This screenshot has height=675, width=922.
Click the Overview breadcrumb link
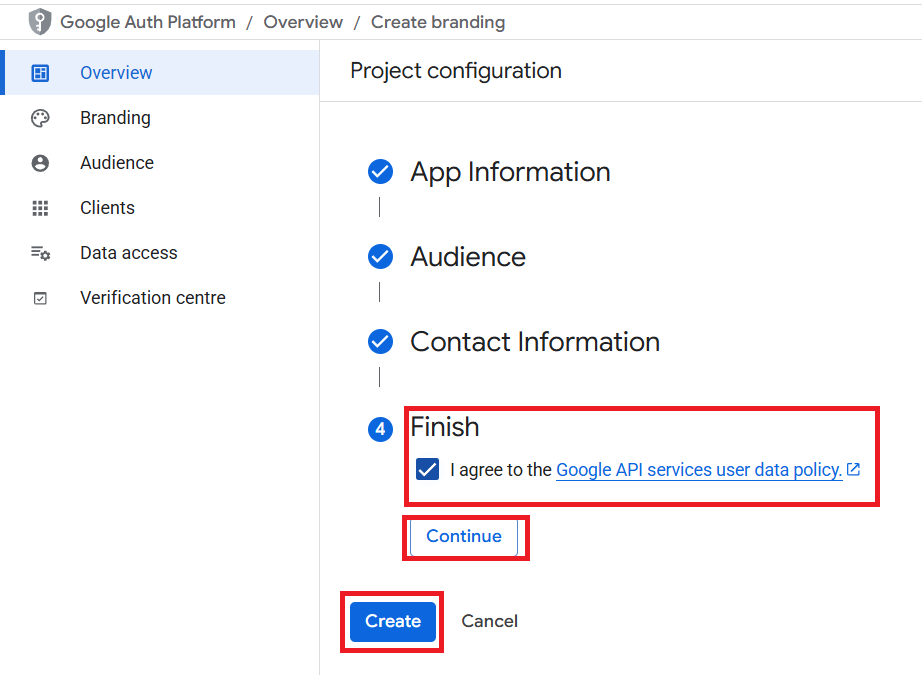click(303, 22)
